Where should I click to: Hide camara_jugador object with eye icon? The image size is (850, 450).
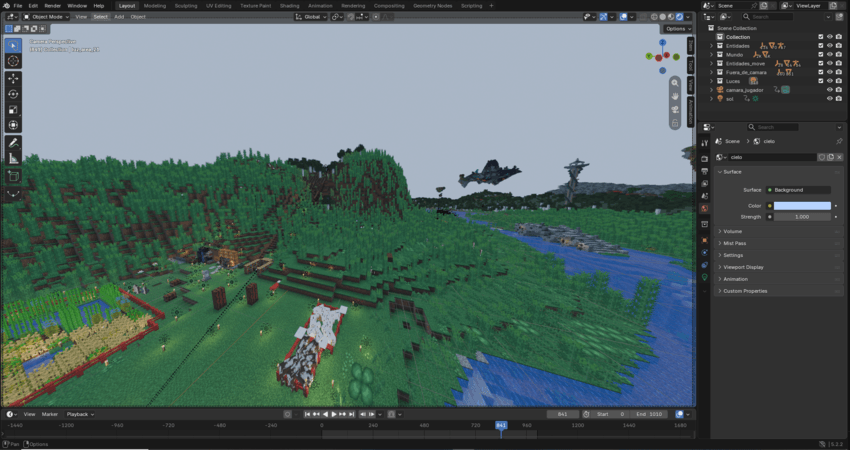pos(829,90)
